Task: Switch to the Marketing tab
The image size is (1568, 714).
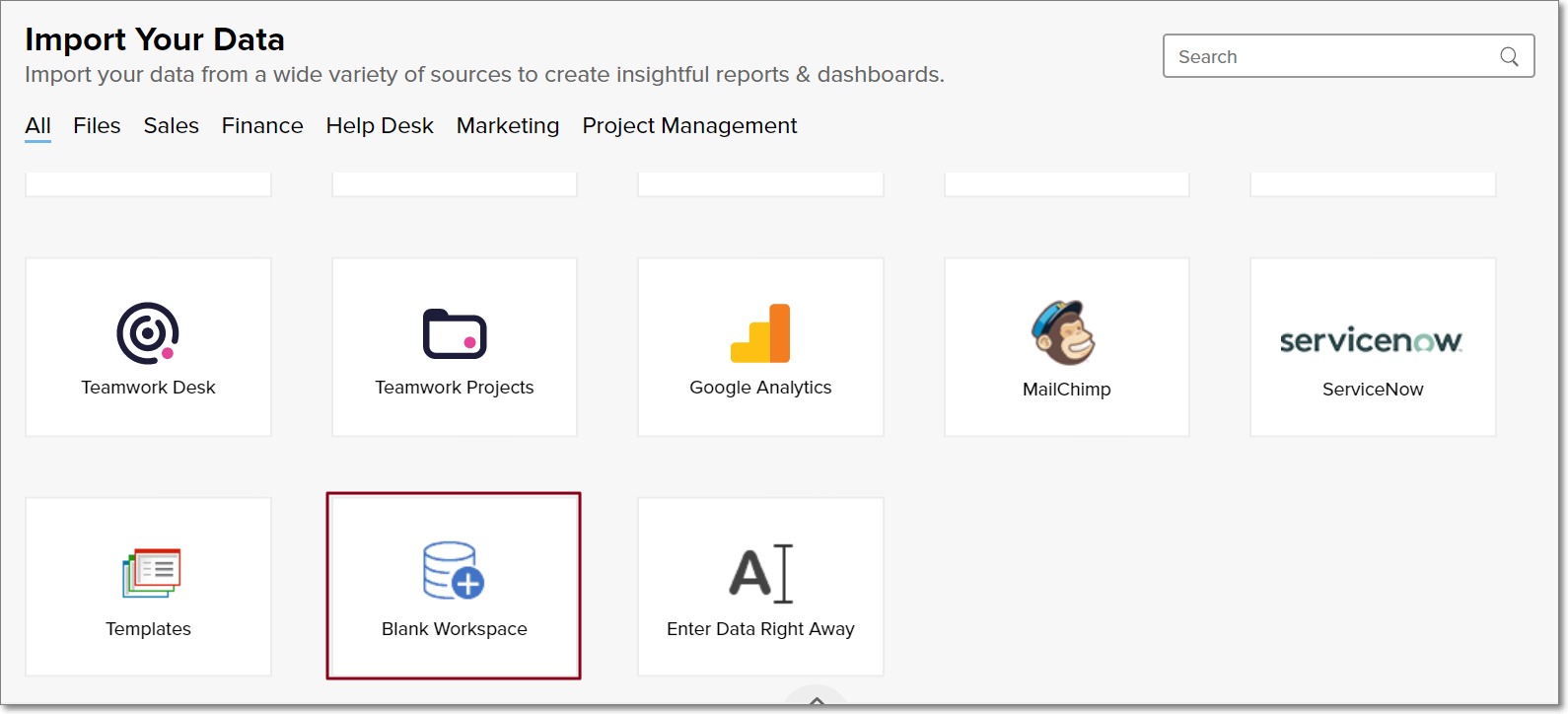Action: tap(508, 126)
